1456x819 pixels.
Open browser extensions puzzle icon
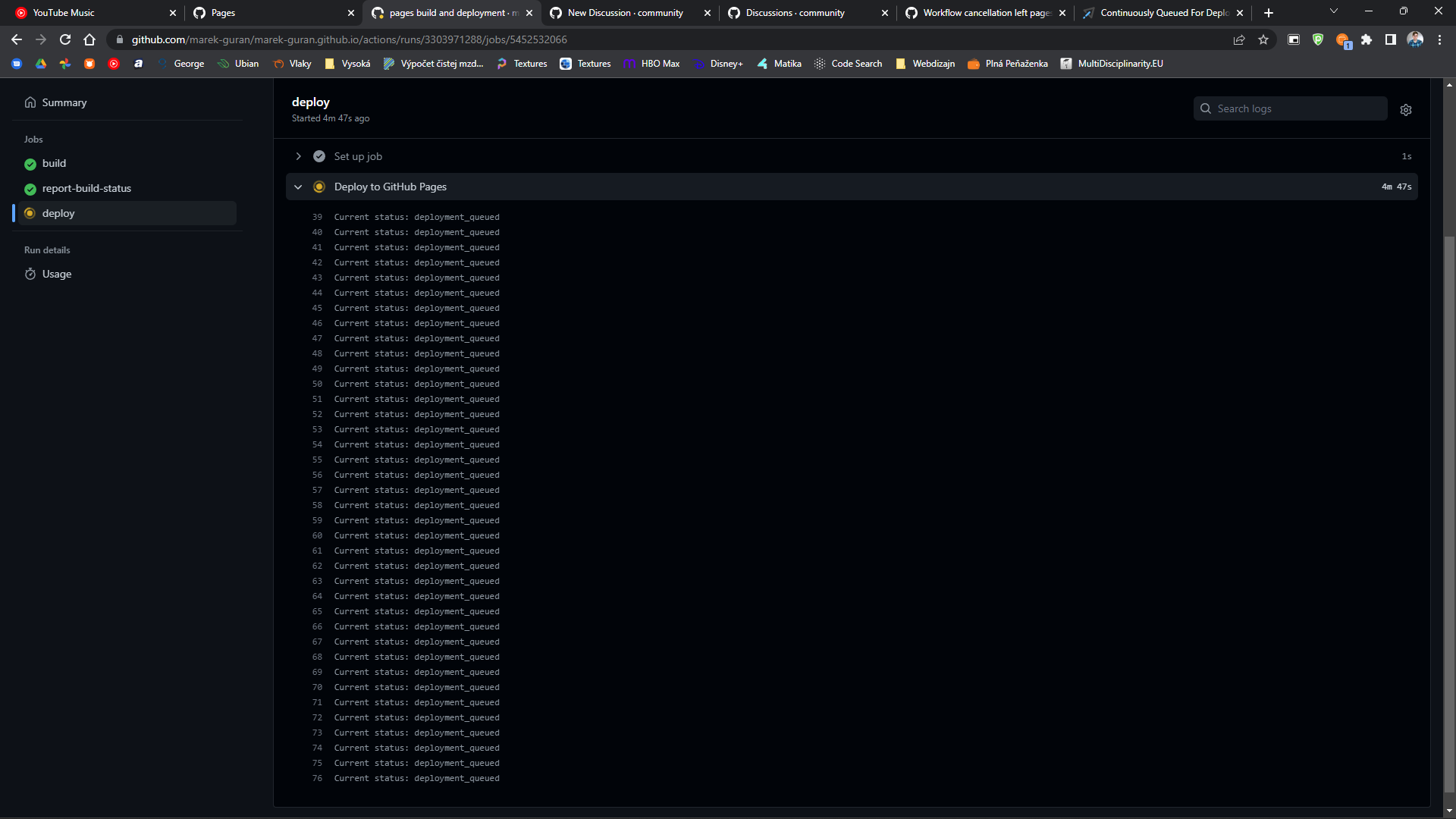[x=1367, y=39]
